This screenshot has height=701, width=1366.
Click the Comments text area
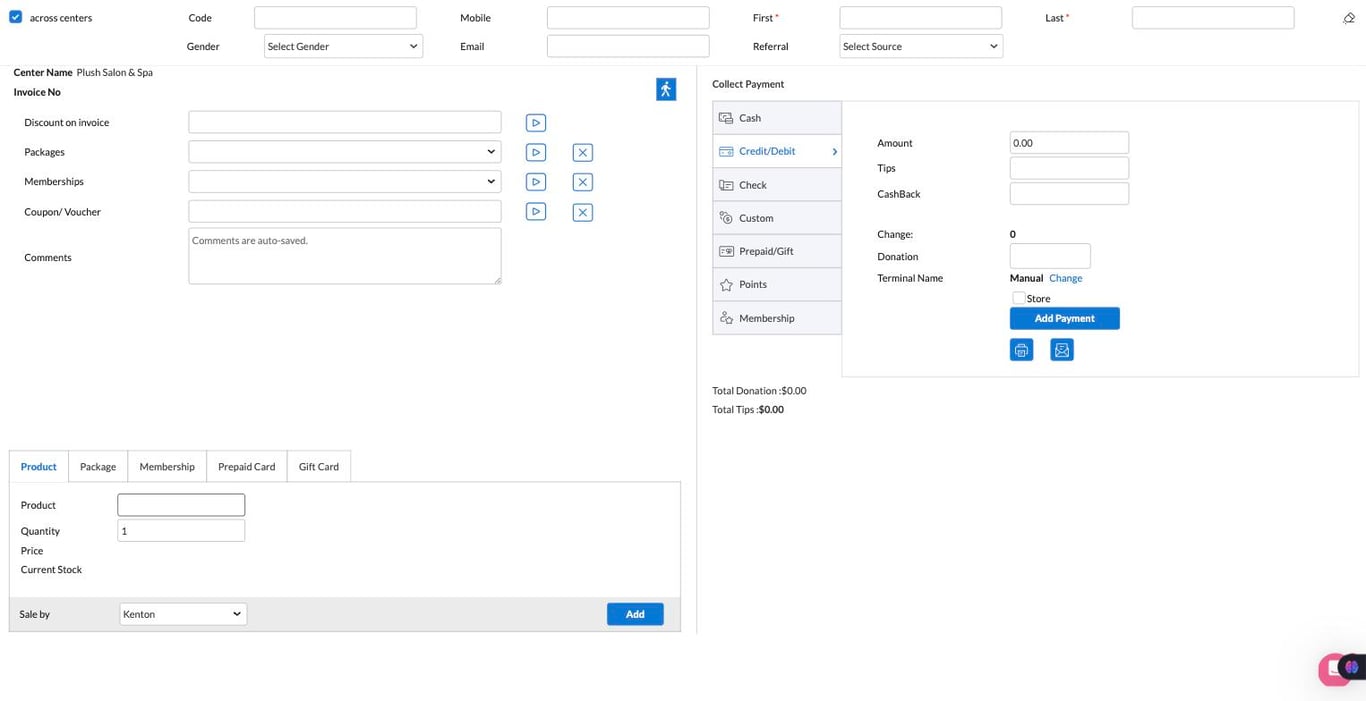tap(345, 256)
